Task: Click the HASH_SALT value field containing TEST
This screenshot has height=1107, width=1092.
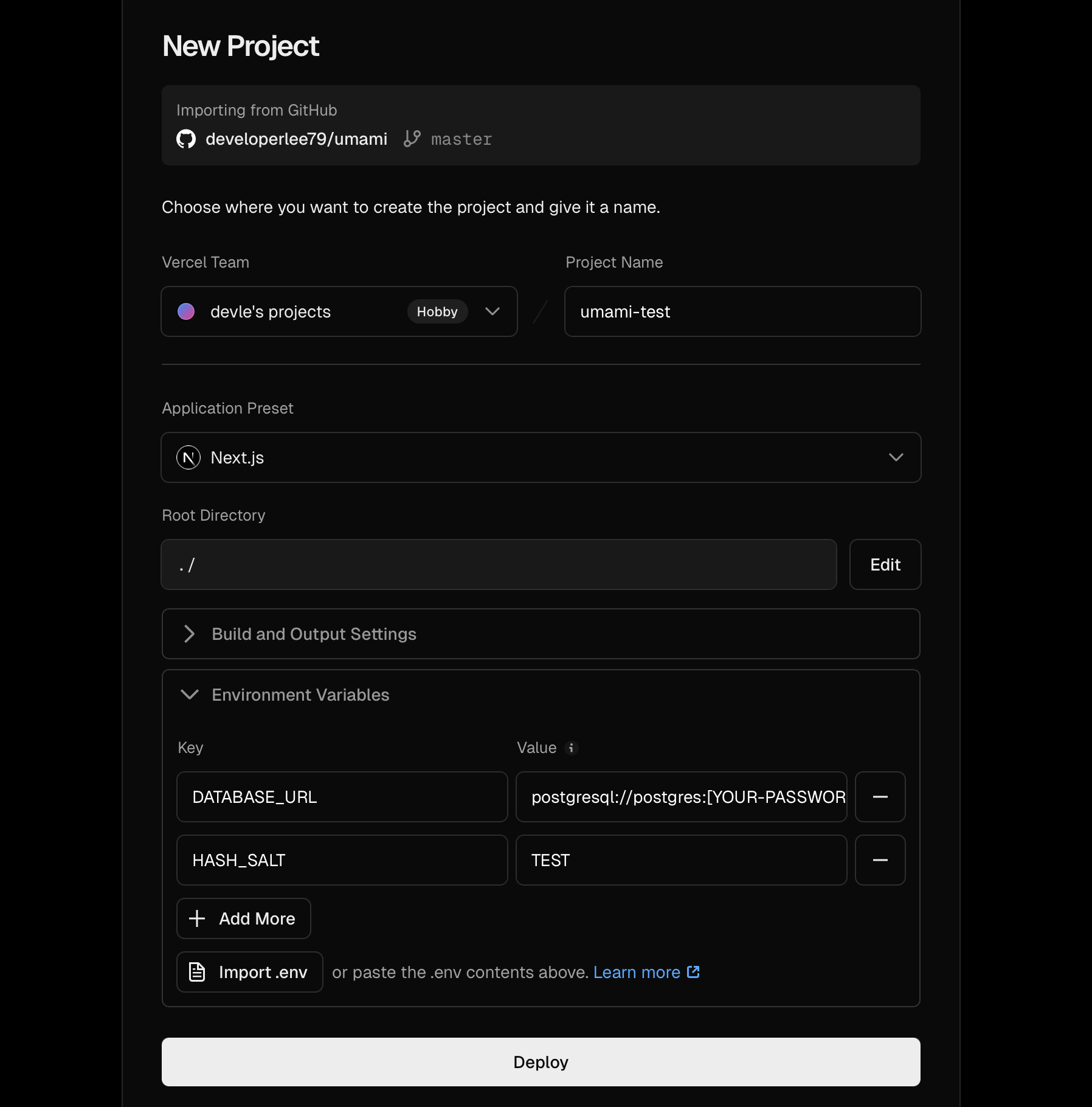Action: coord(680,860)
